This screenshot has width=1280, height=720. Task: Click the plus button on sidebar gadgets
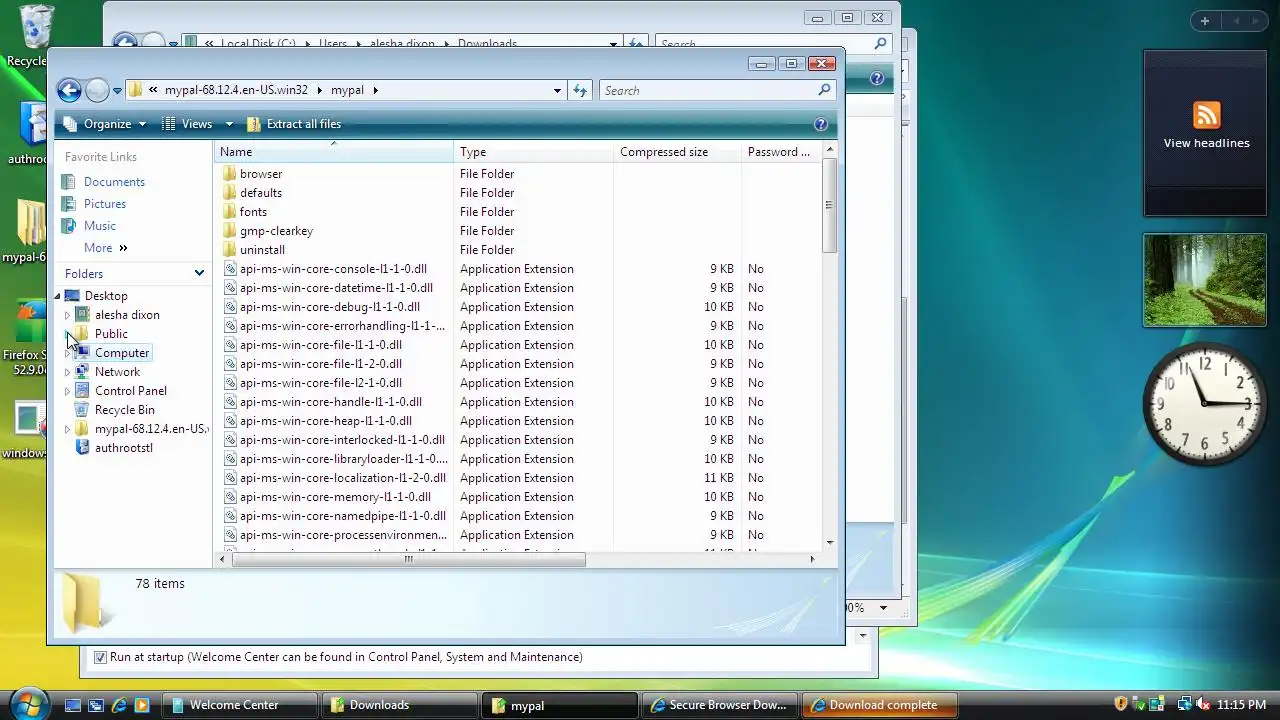click(1205, 21)
